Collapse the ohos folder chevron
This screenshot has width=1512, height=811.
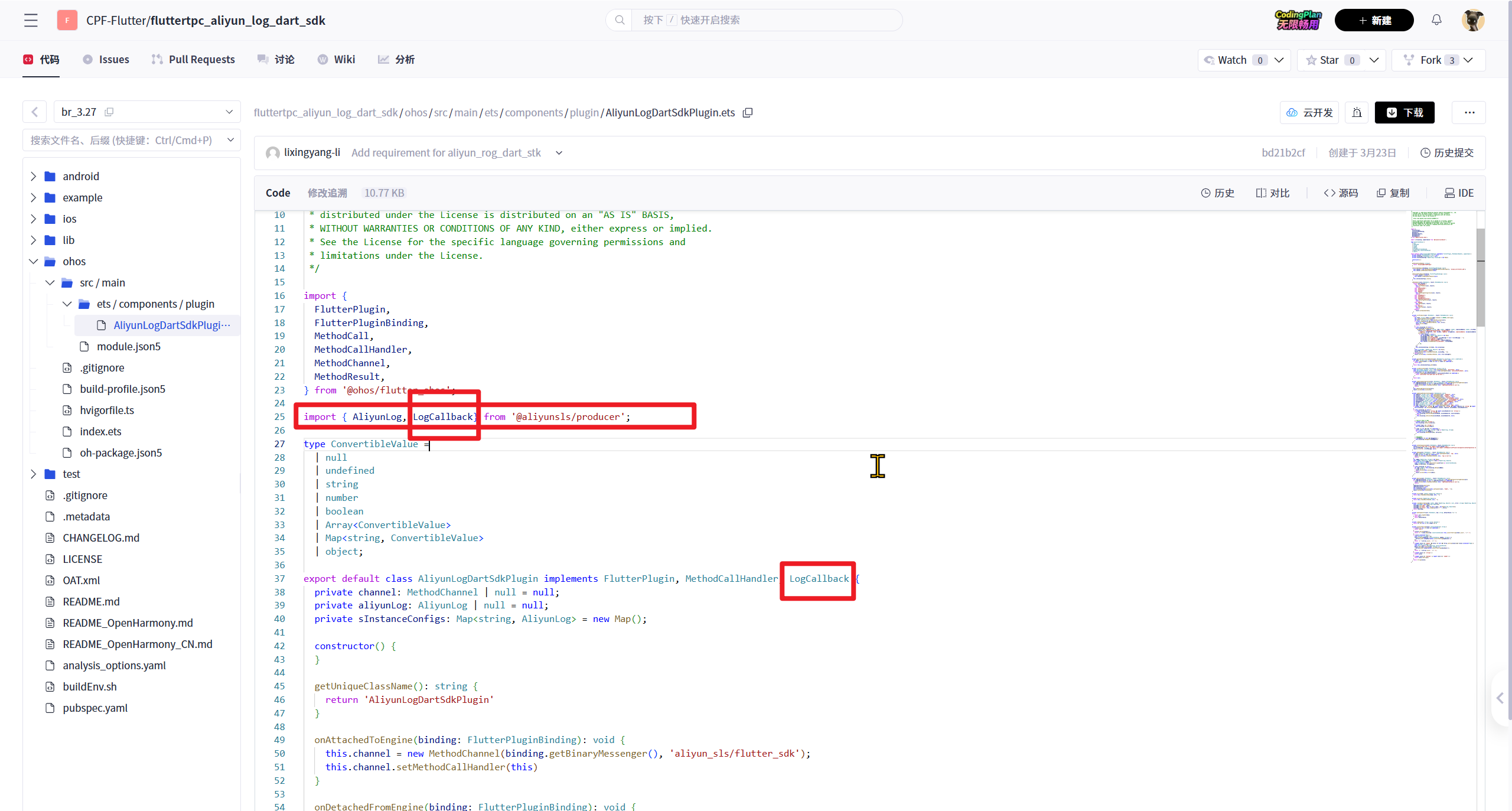tap(34, 261)
